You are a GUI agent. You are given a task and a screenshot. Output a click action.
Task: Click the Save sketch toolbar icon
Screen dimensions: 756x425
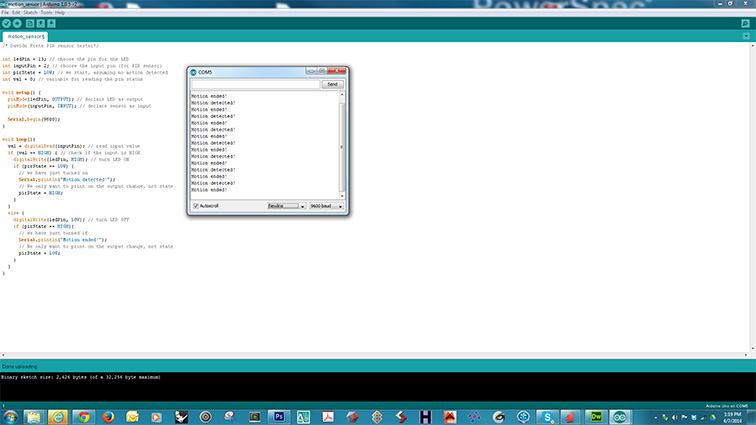(x=51, y=23)
